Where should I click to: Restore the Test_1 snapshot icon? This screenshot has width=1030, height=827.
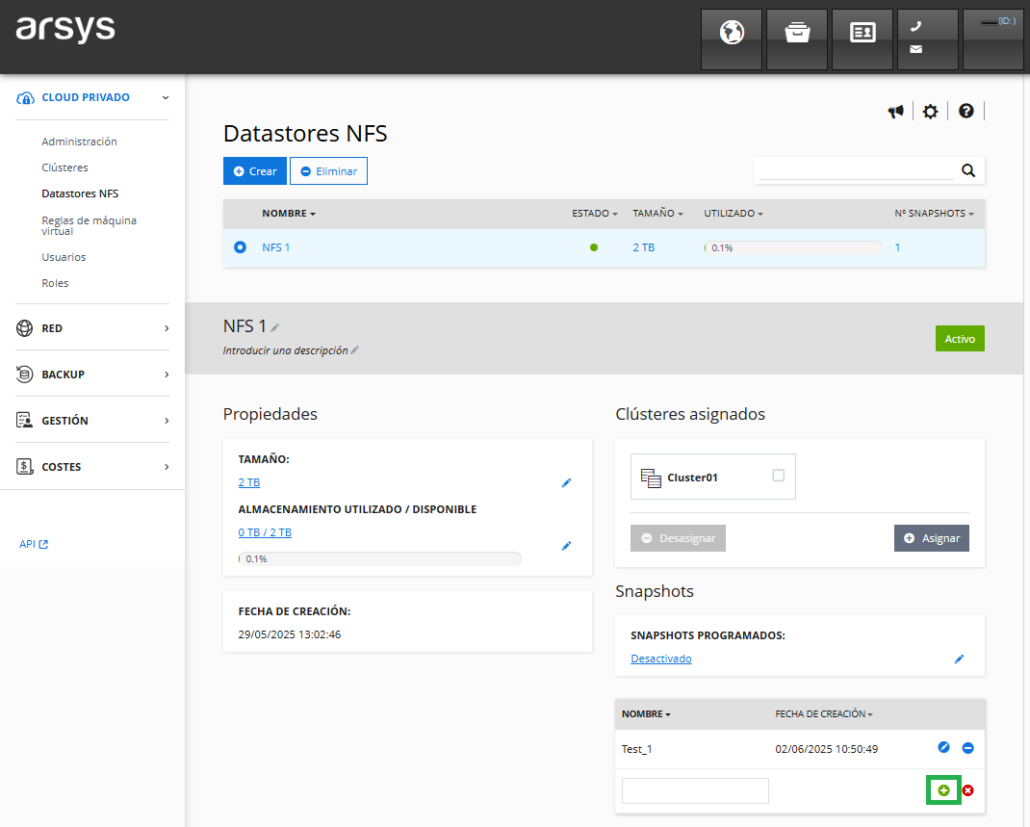[943, 748]
